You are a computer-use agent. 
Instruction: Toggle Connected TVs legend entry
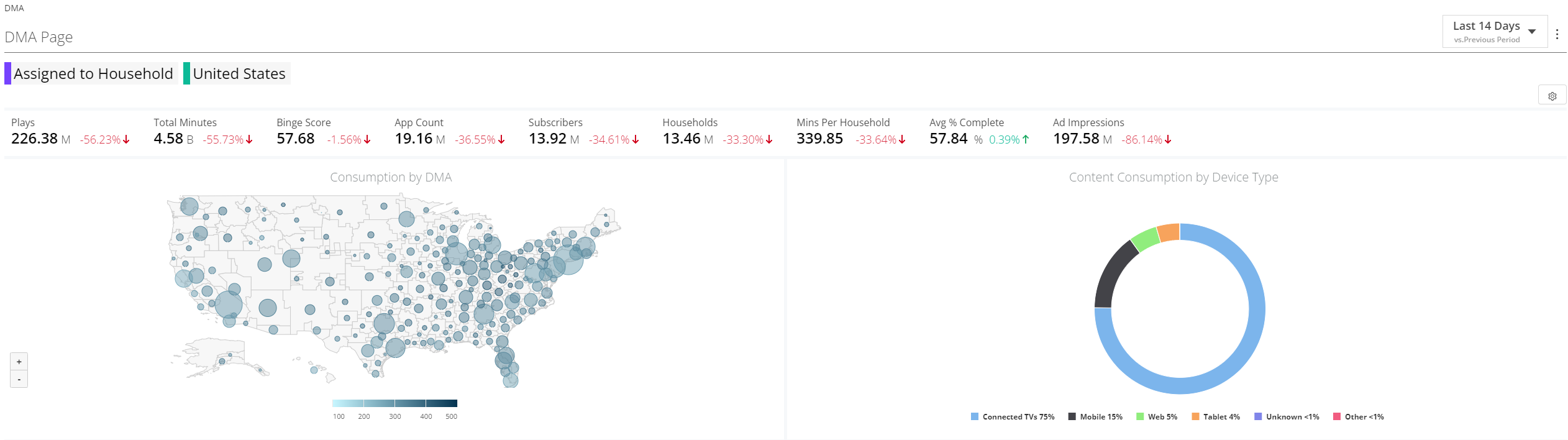click(x=1013, y=417)
